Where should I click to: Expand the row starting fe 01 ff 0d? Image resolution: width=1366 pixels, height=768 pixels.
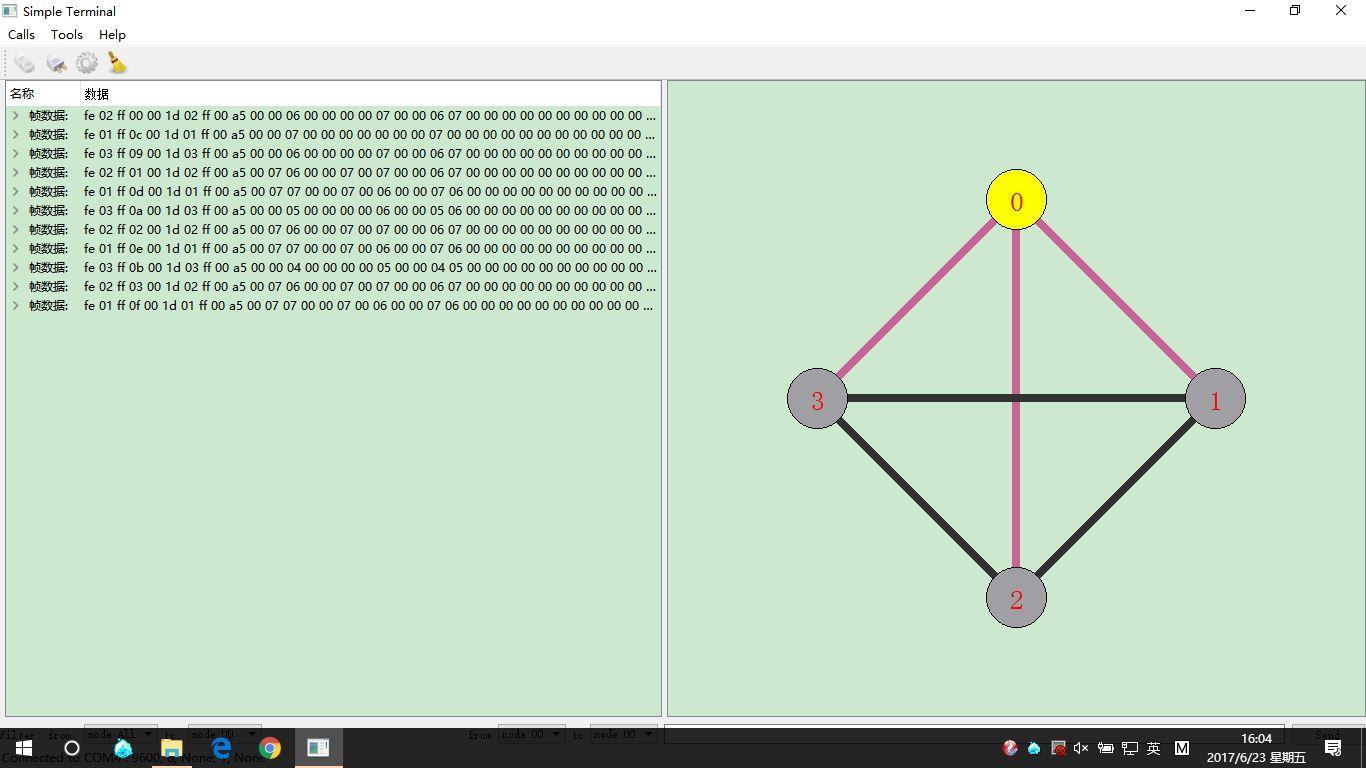[15, 192]
